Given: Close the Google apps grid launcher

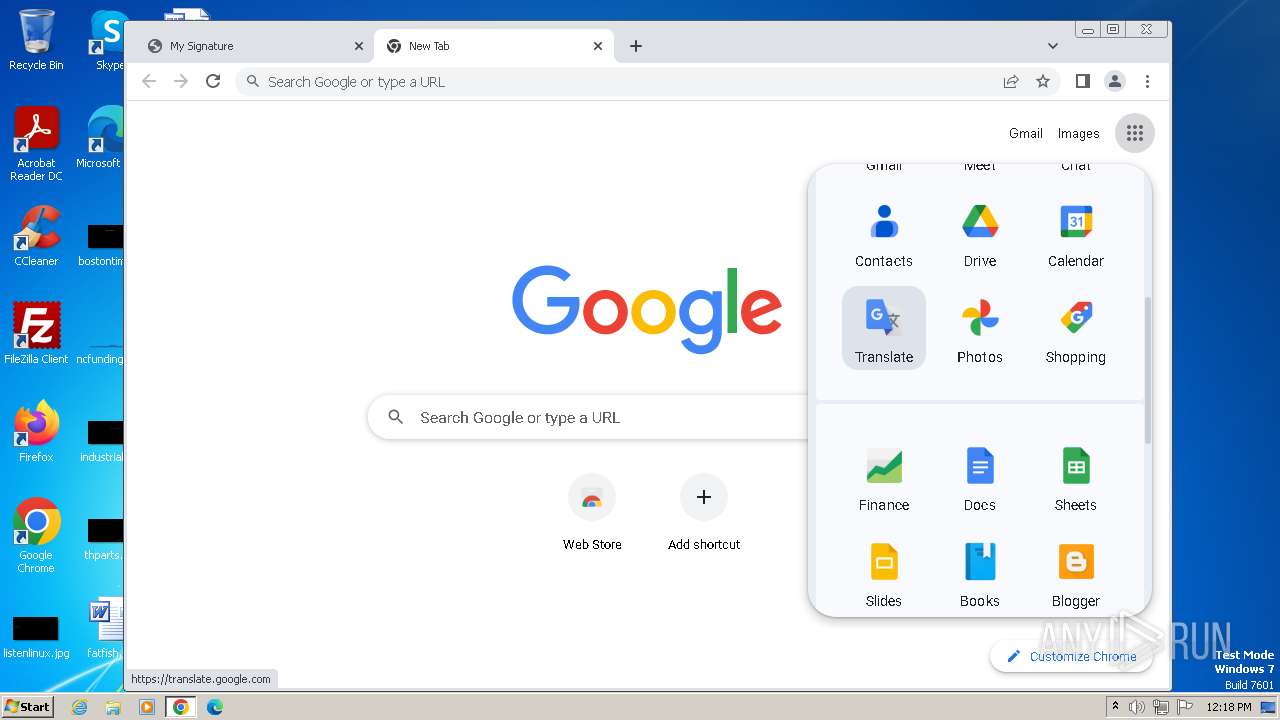Looking at the screenshot, I should tap(1134, 133).
